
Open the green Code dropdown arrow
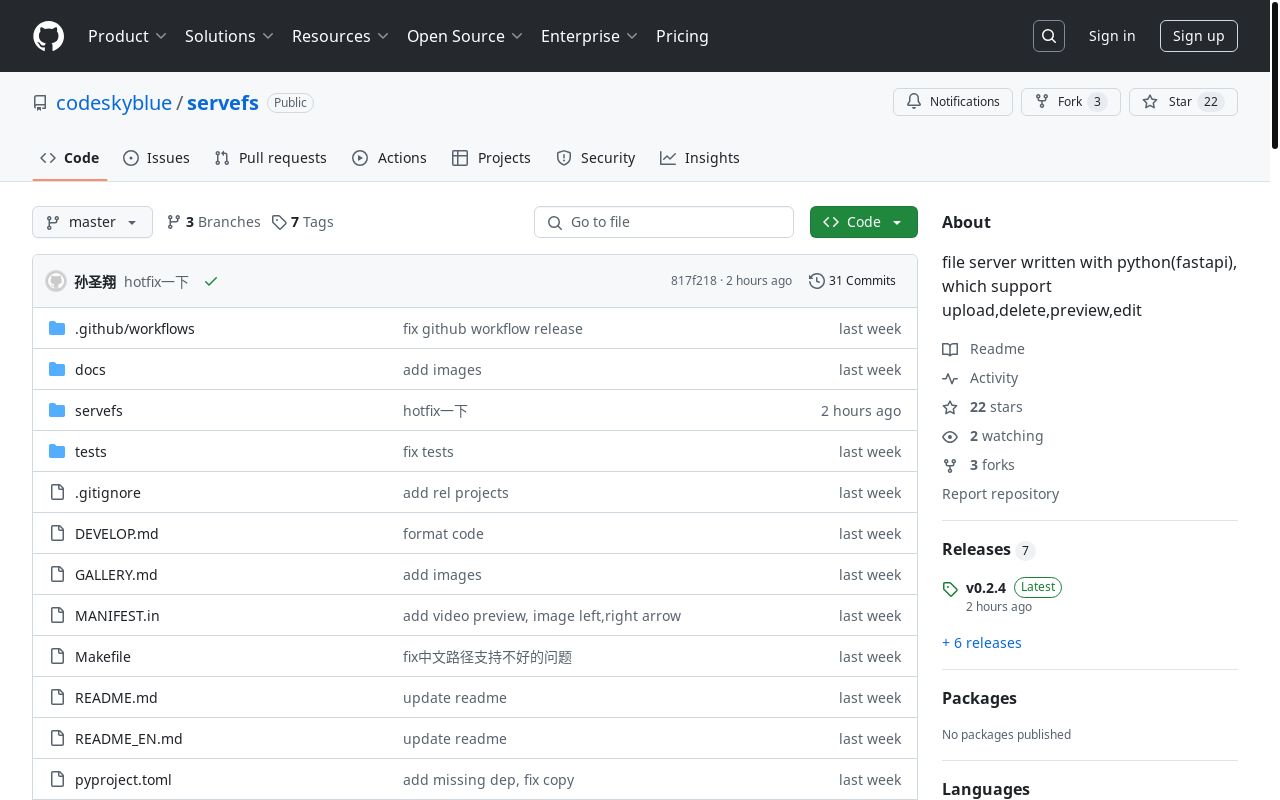[896, 222]
